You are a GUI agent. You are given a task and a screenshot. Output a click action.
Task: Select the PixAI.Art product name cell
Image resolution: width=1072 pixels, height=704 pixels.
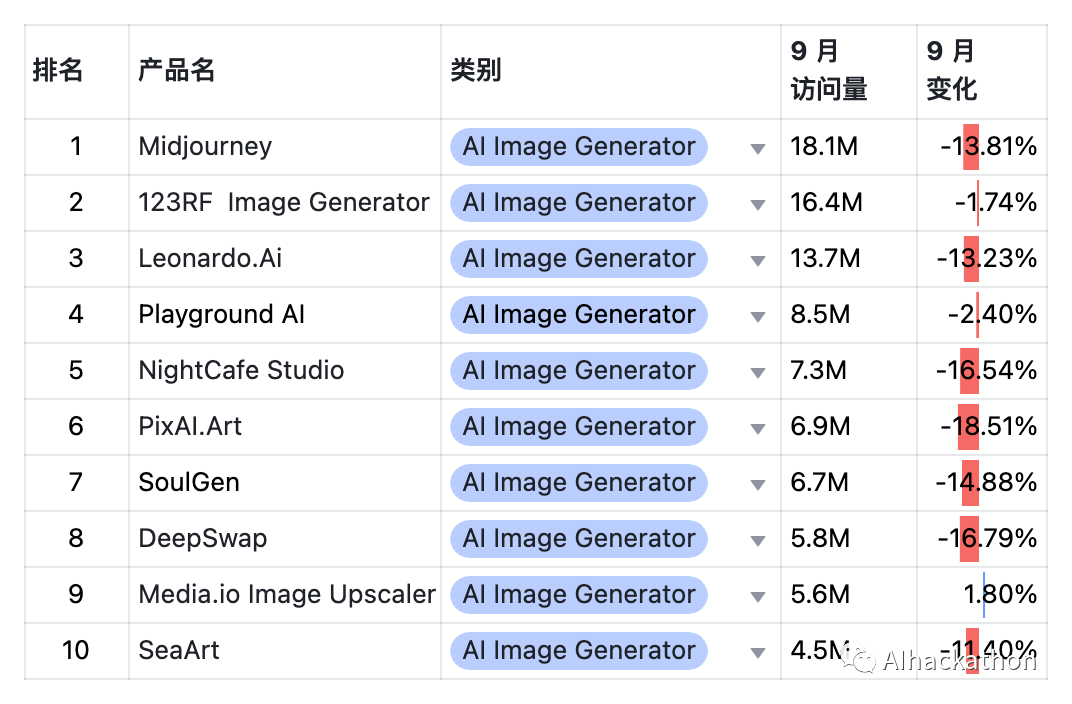pyautogui.click(x=284, y=427)
